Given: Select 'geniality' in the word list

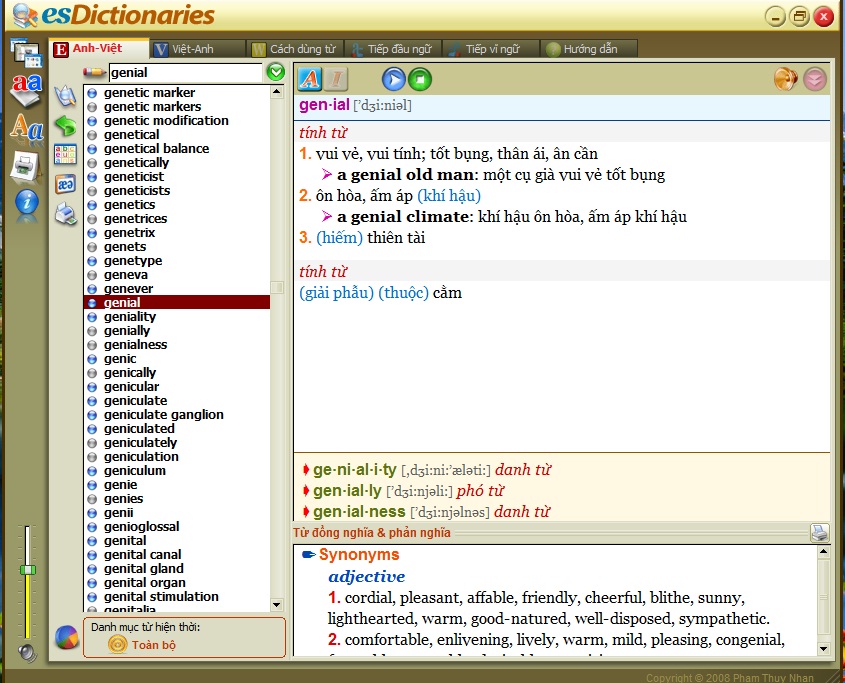Looking at the screenshot, I should coord(130,317).
